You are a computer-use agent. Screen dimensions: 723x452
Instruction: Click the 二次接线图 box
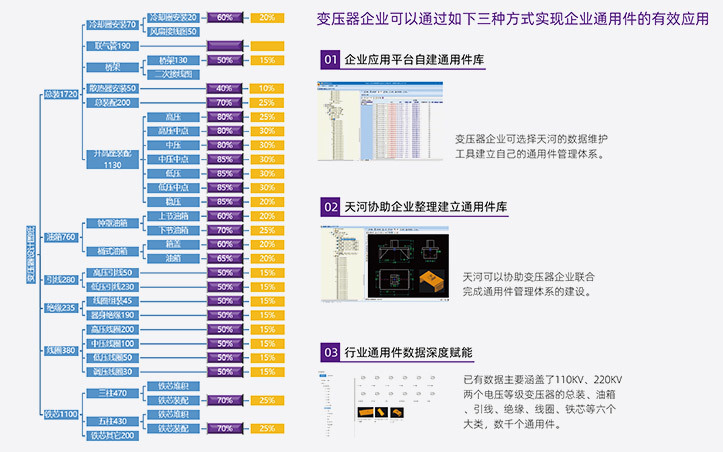tap(173, 74)
